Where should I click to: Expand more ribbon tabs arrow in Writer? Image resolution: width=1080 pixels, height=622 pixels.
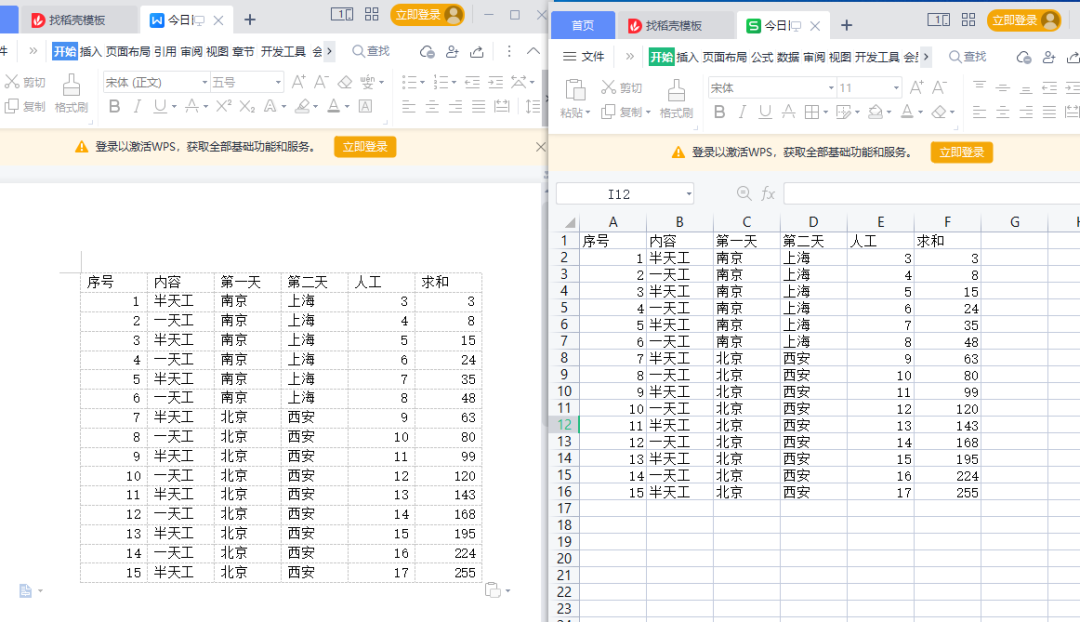pyautogui.click(x=329, y=51)
